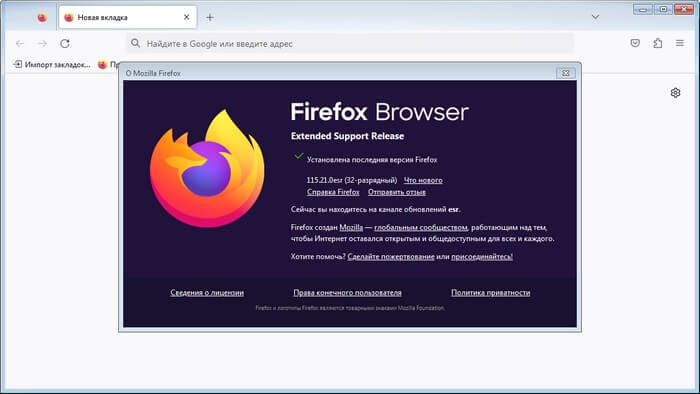700x394 pixels.
Task: Close the Новая вкладка tab
Action: coord(187,17)
